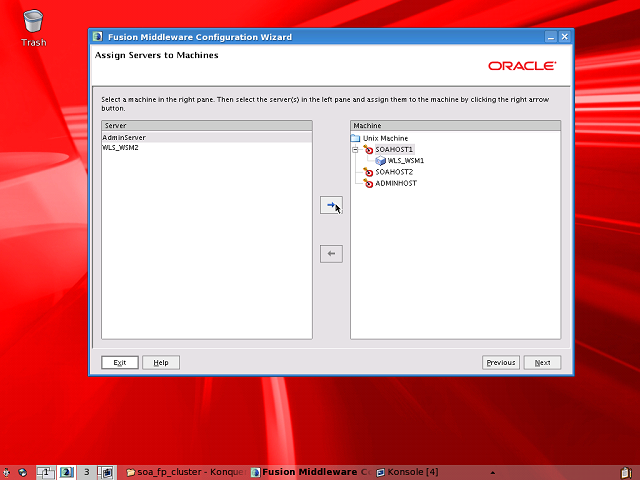Expand the system tray arrow
This screenshot has width=640, height=480.
493,473
